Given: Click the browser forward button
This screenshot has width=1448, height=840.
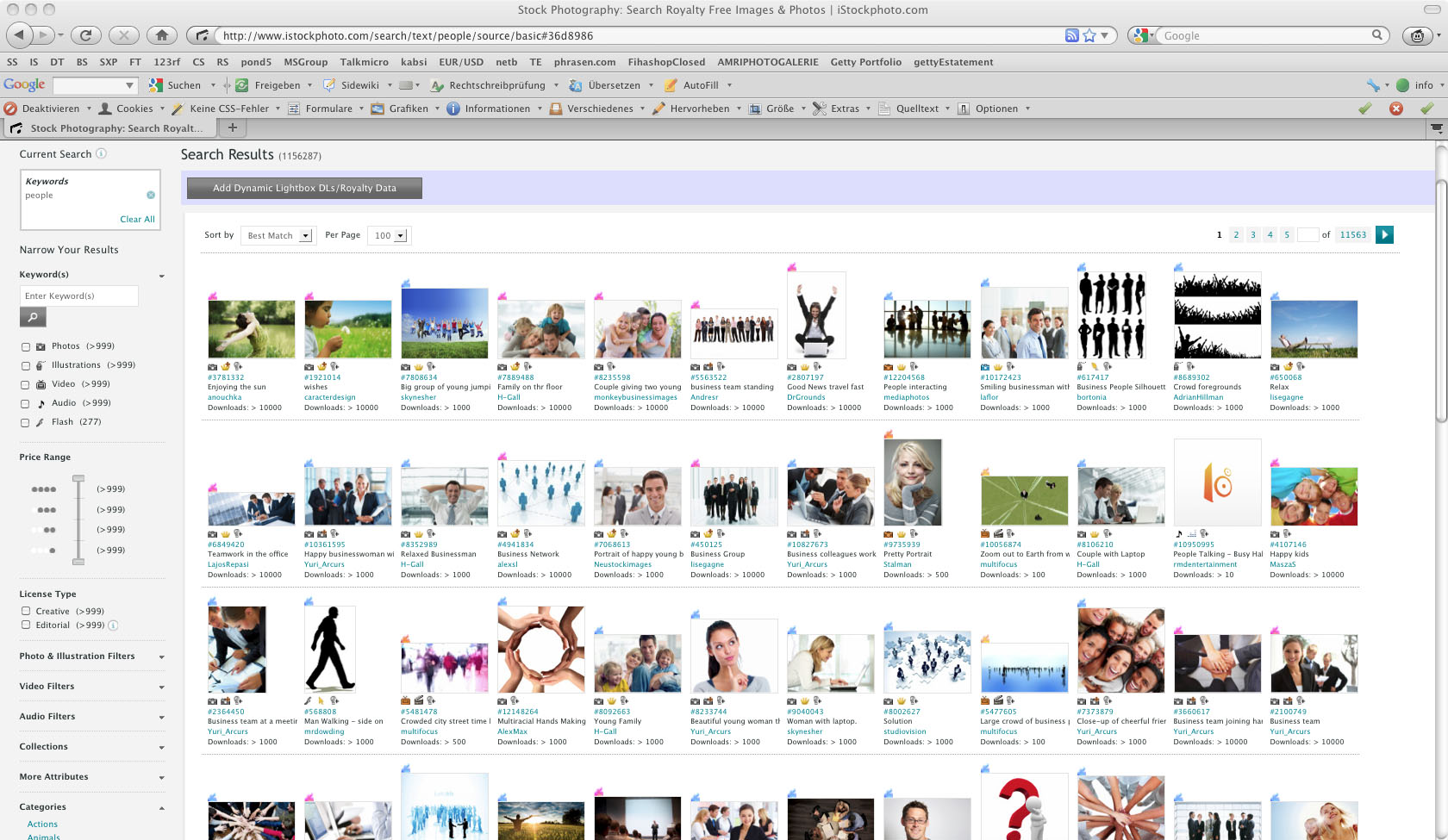Looking at the screenshot, I should click(x=43, y=35).
